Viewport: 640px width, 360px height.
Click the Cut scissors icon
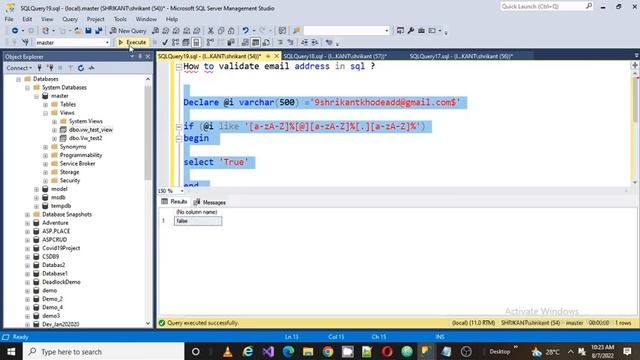pyautogui.click(x=211, y=31)
